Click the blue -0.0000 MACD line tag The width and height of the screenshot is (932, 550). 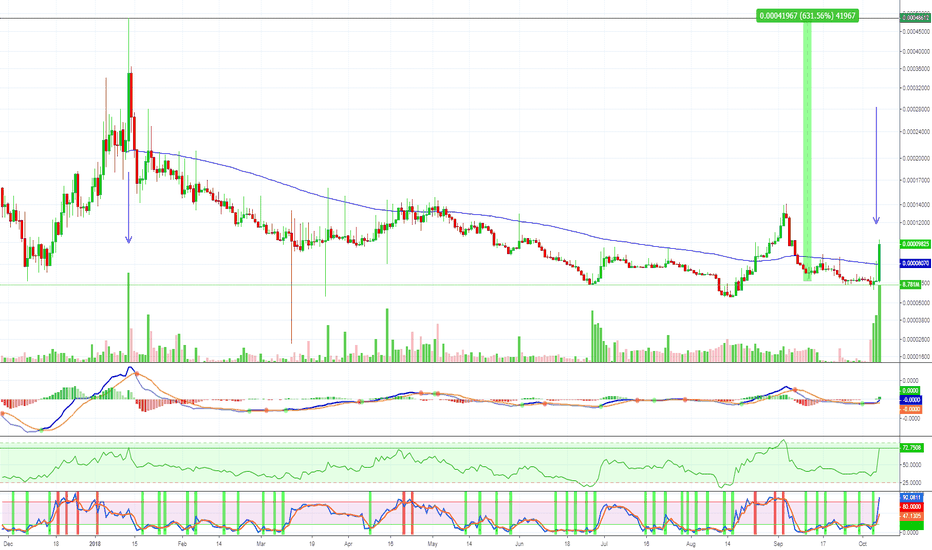pos(911,400)
